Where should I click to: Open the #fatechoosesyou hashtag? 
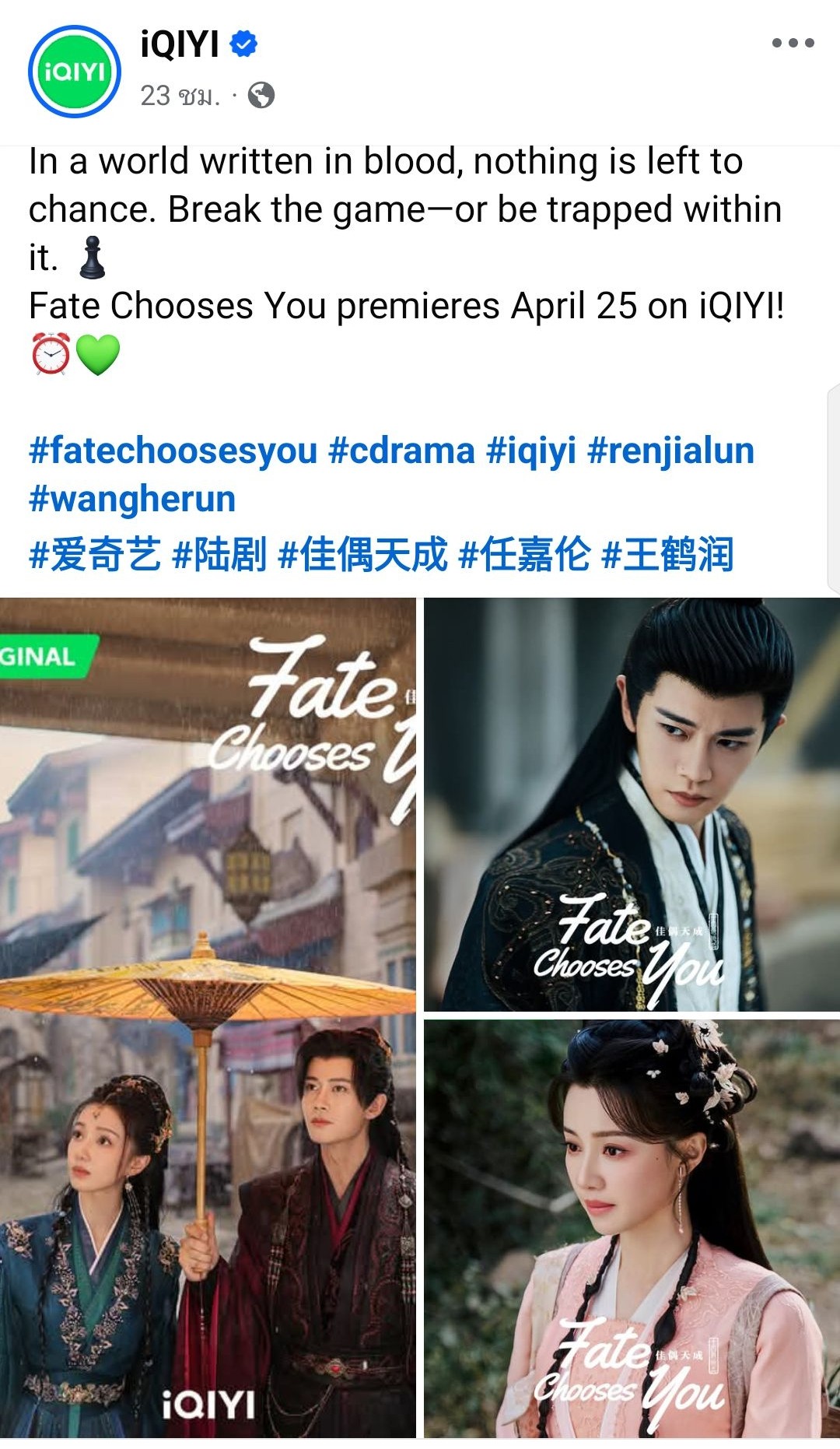pos(173,451)
